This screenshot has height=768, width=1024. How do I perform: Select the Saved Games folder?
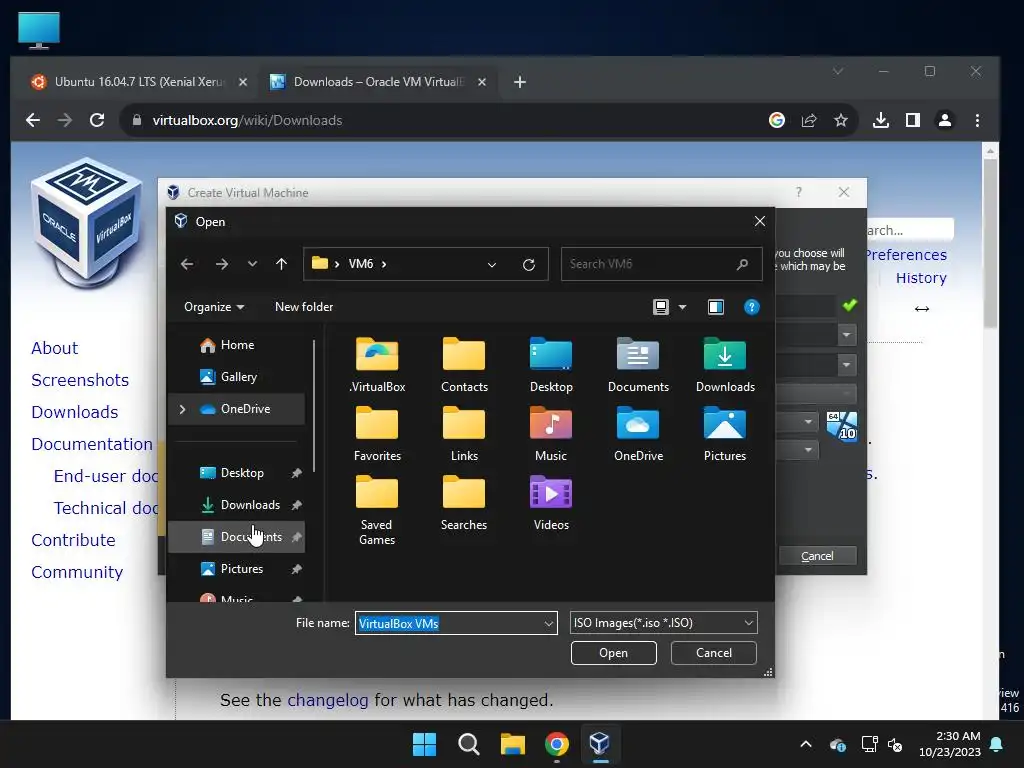tap(377, 510)
